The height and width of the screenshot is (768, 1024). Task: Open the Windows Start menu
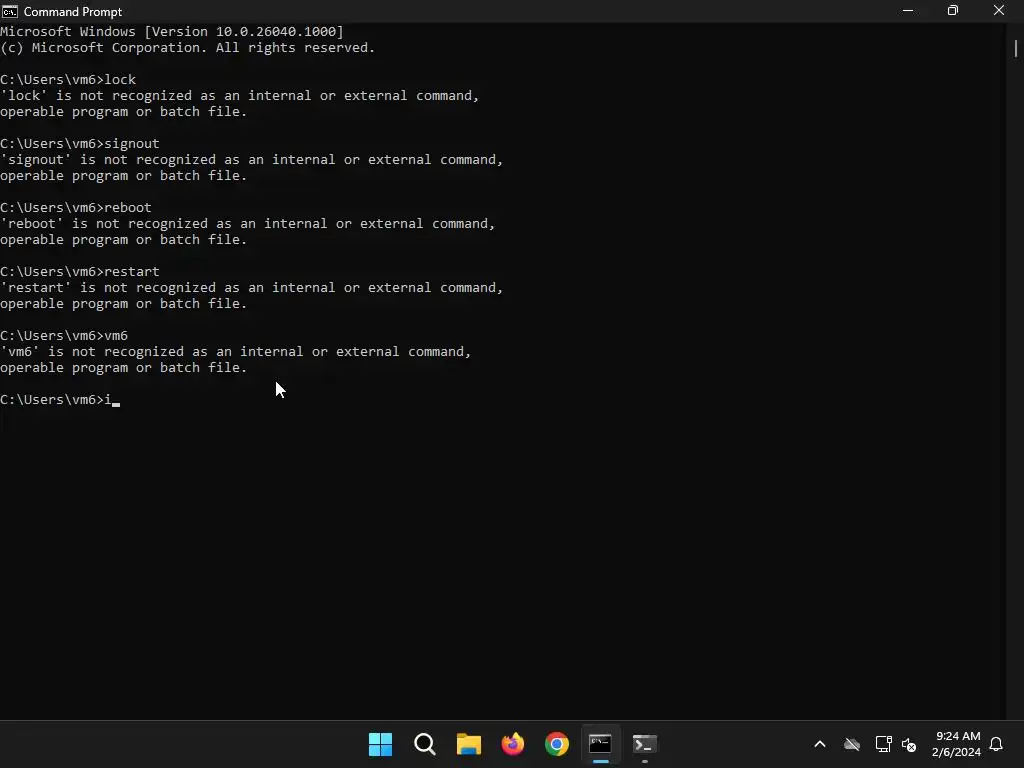(x=381, y=744)
